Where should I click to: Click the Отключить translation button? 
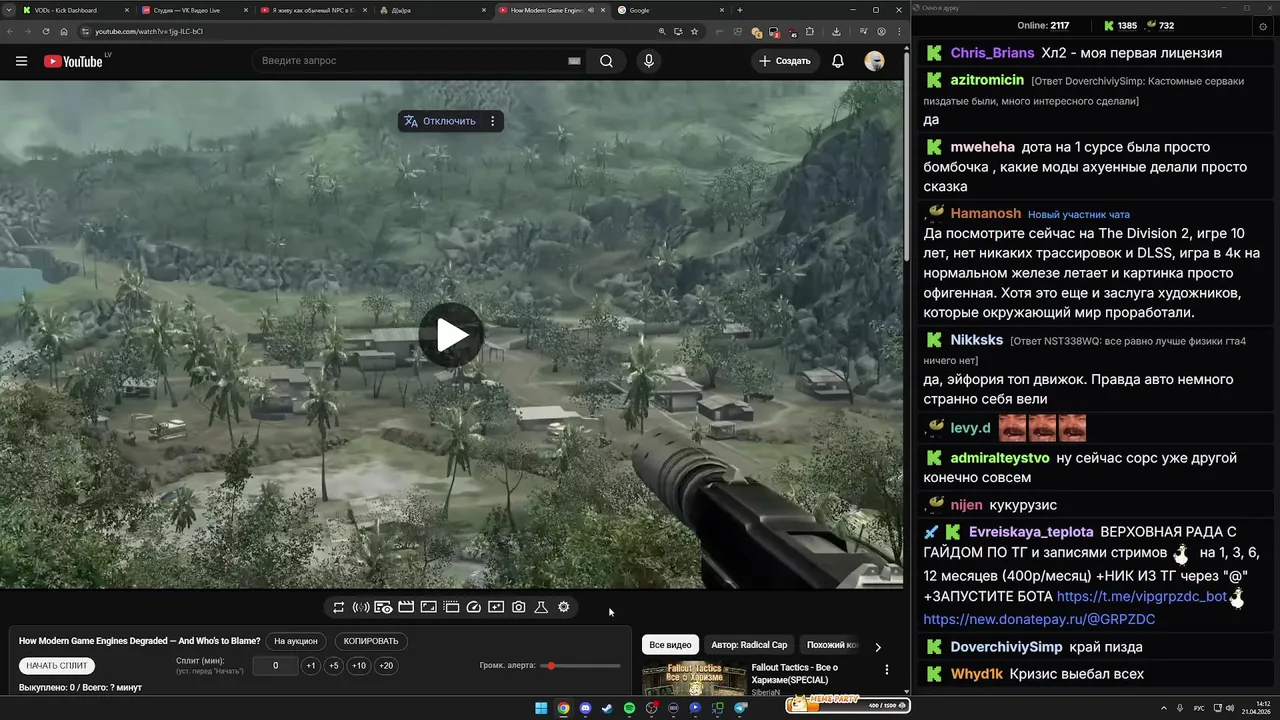coord(440,121)
